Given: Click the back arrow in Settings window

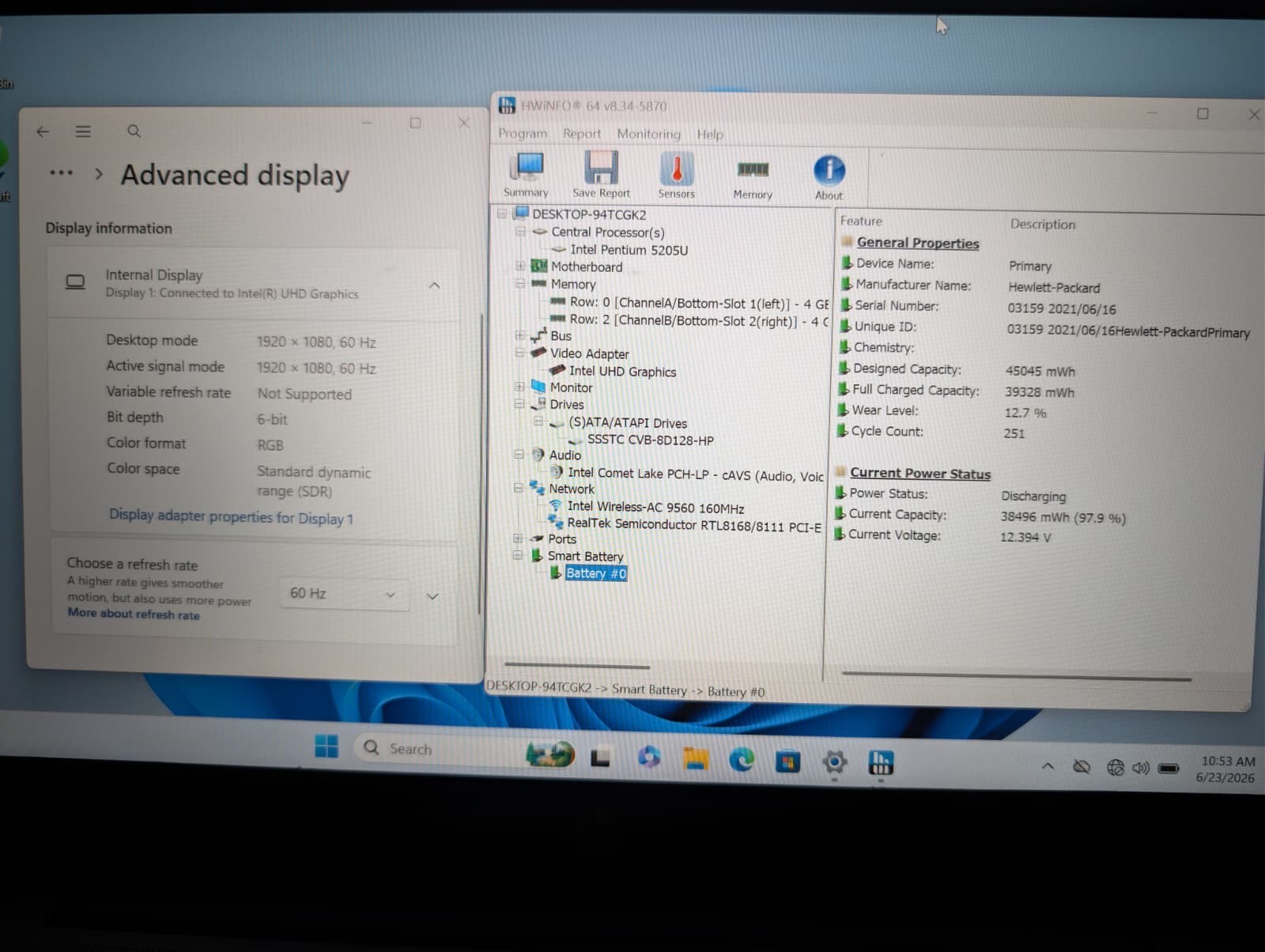Looking at the screenshot, I should [43, 131].
